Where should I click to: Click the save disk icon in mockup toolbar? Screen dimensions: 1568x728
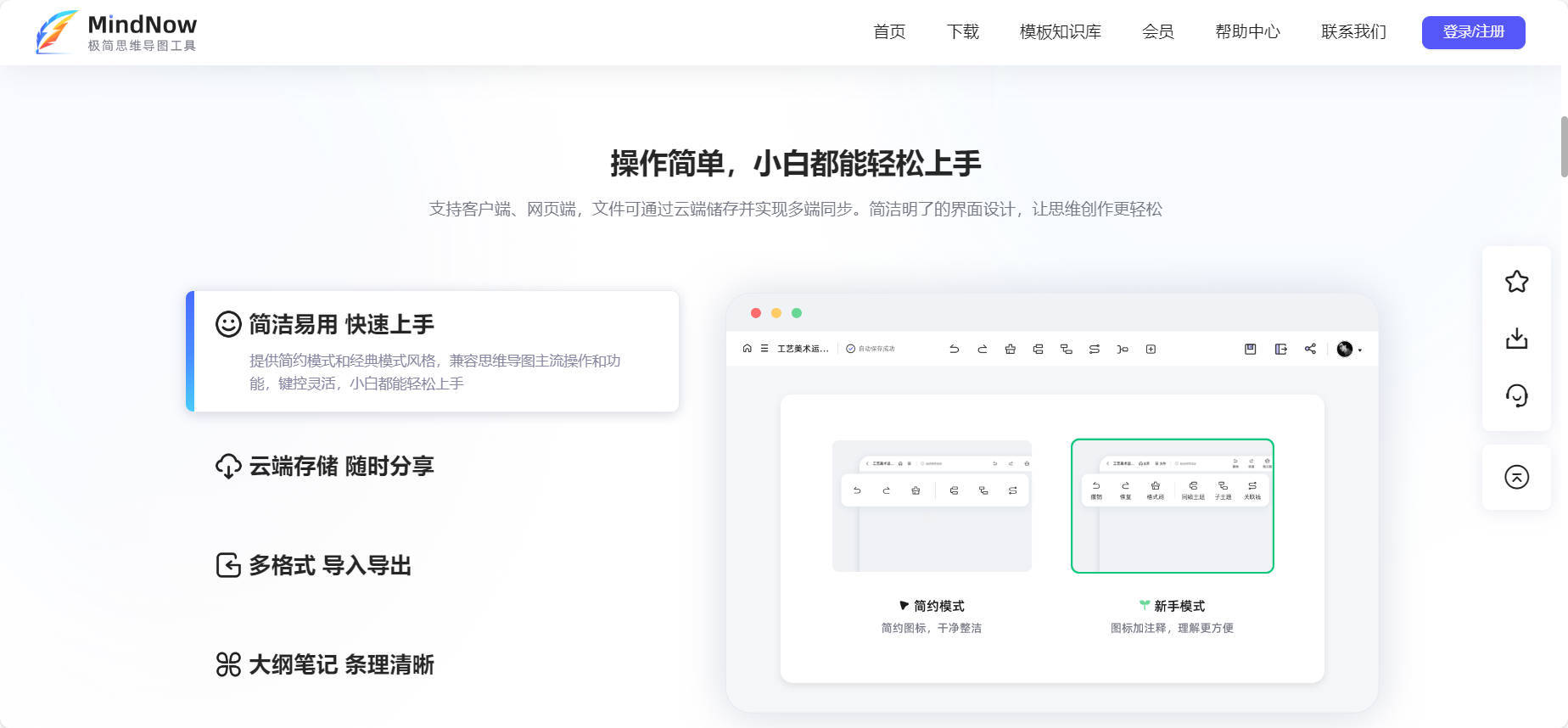point(1251,349)
